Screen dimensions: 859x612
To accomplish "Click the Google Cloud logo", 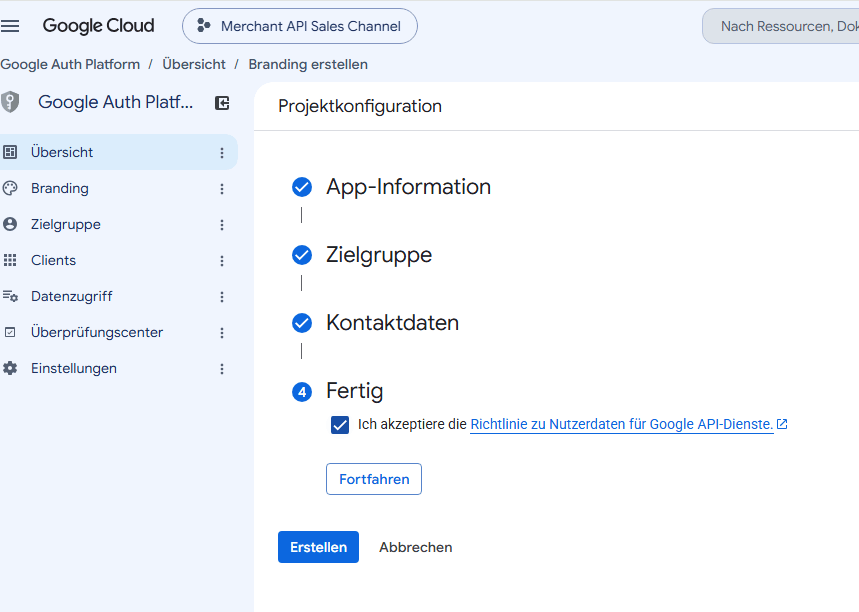I will point(99,26).
